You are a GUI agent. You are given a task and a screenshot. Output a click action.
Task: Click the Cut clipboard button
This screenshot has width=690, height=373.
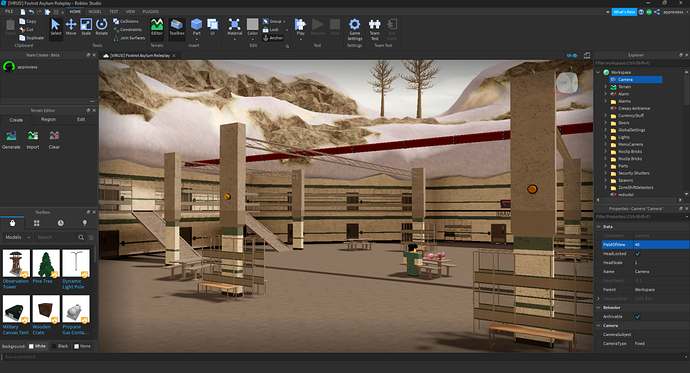(x=26, y=29)
